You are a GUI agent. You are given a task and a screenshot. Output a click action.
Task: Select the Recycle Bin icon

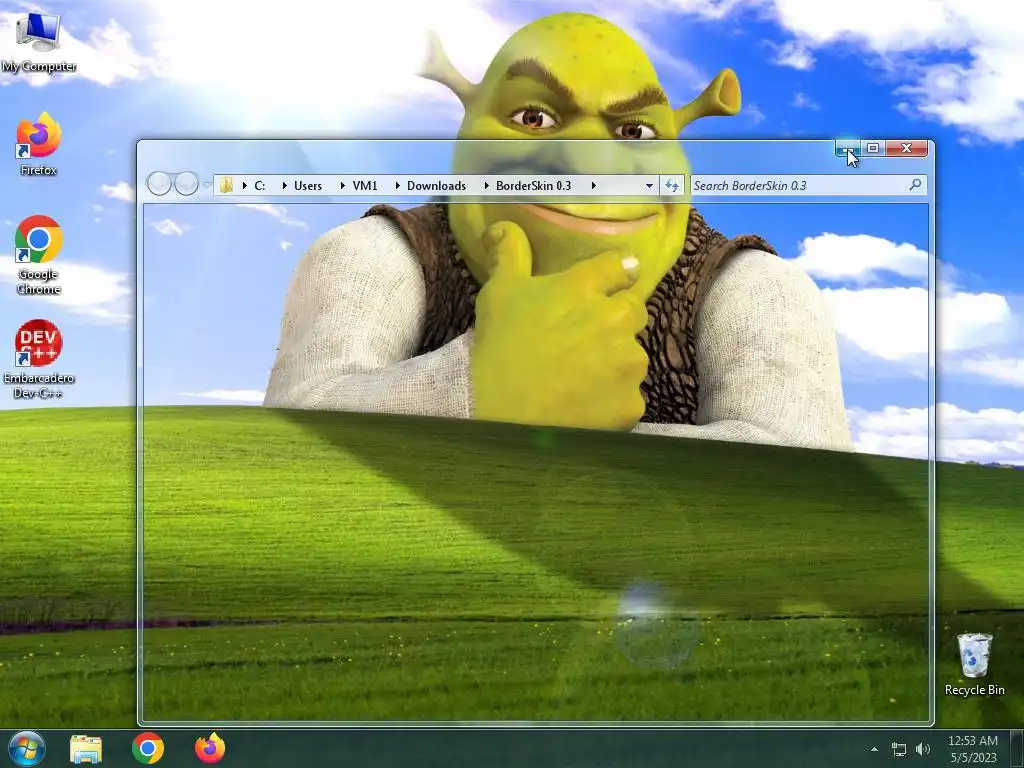tap(974, 664)
